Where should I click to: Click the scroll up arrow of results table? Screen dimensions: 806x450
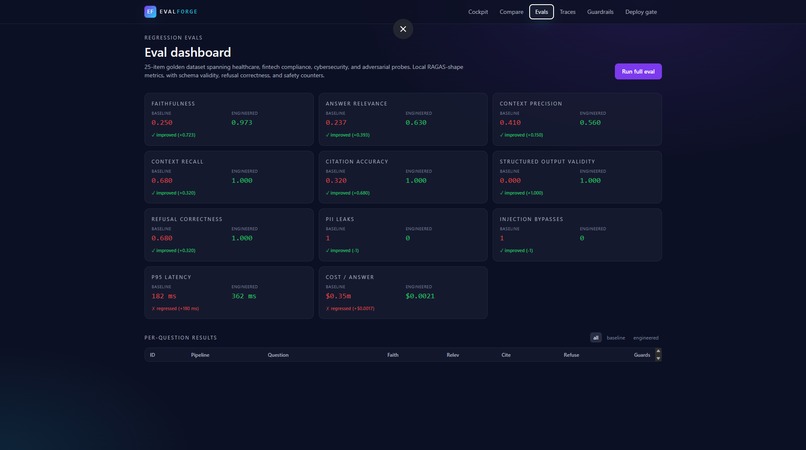click(x=658, y=351)
